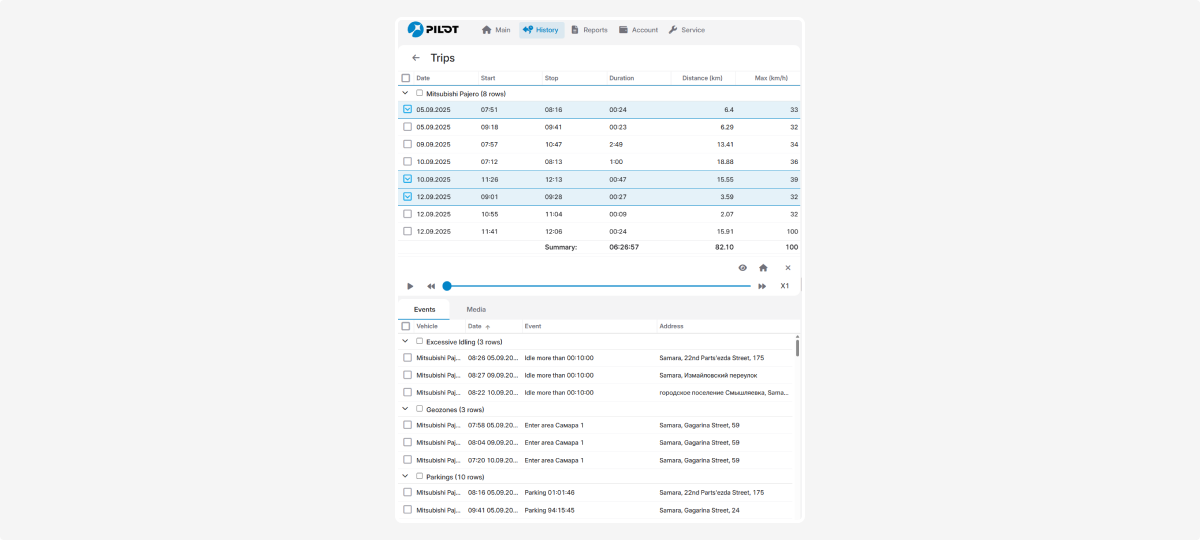
Task: Sort events by the Date column header
Action: point(475,326)
